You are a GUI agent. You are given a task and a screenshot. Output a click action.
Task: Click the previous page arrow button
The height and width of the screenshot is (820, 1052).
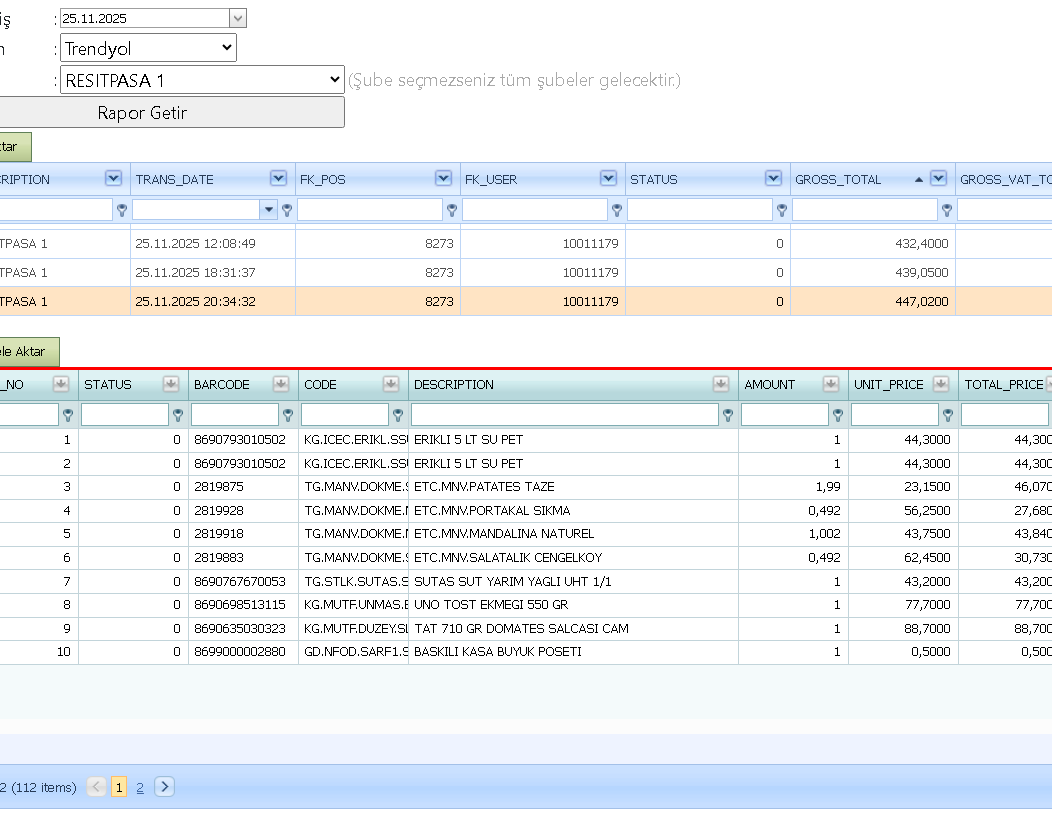click(97, 786)
